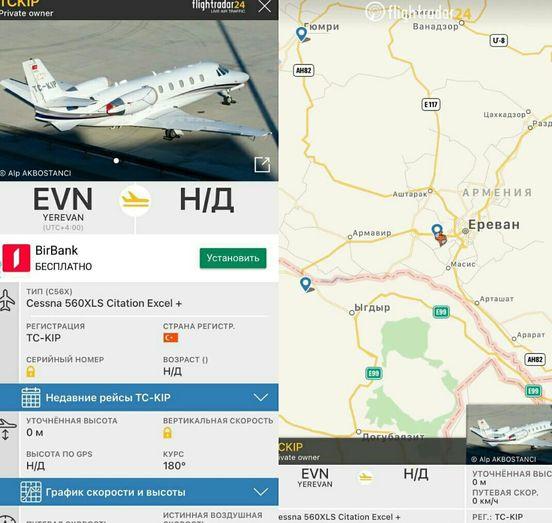Viewport: 552px width, 523px height.
Task: Install BirBank with the Установить button
Action: pos(233,258)
